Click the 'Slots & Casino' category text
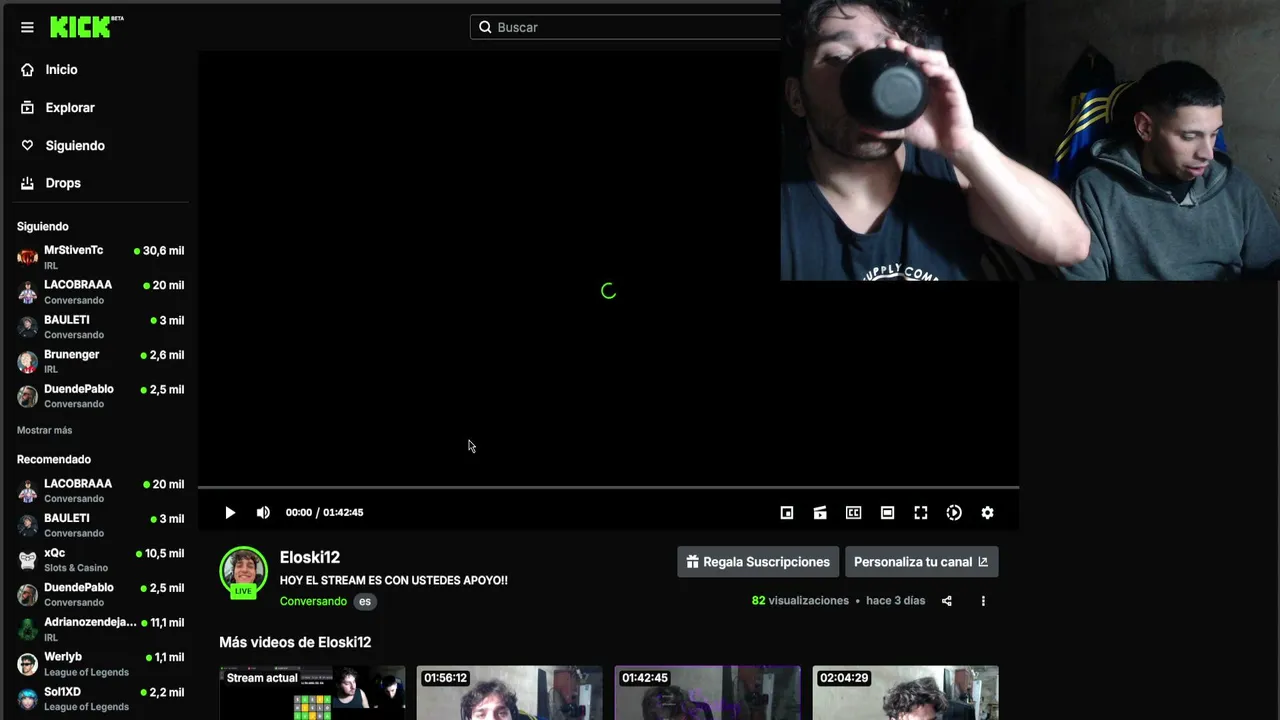This screenshot has width=1280, height=720. (76, 568)
